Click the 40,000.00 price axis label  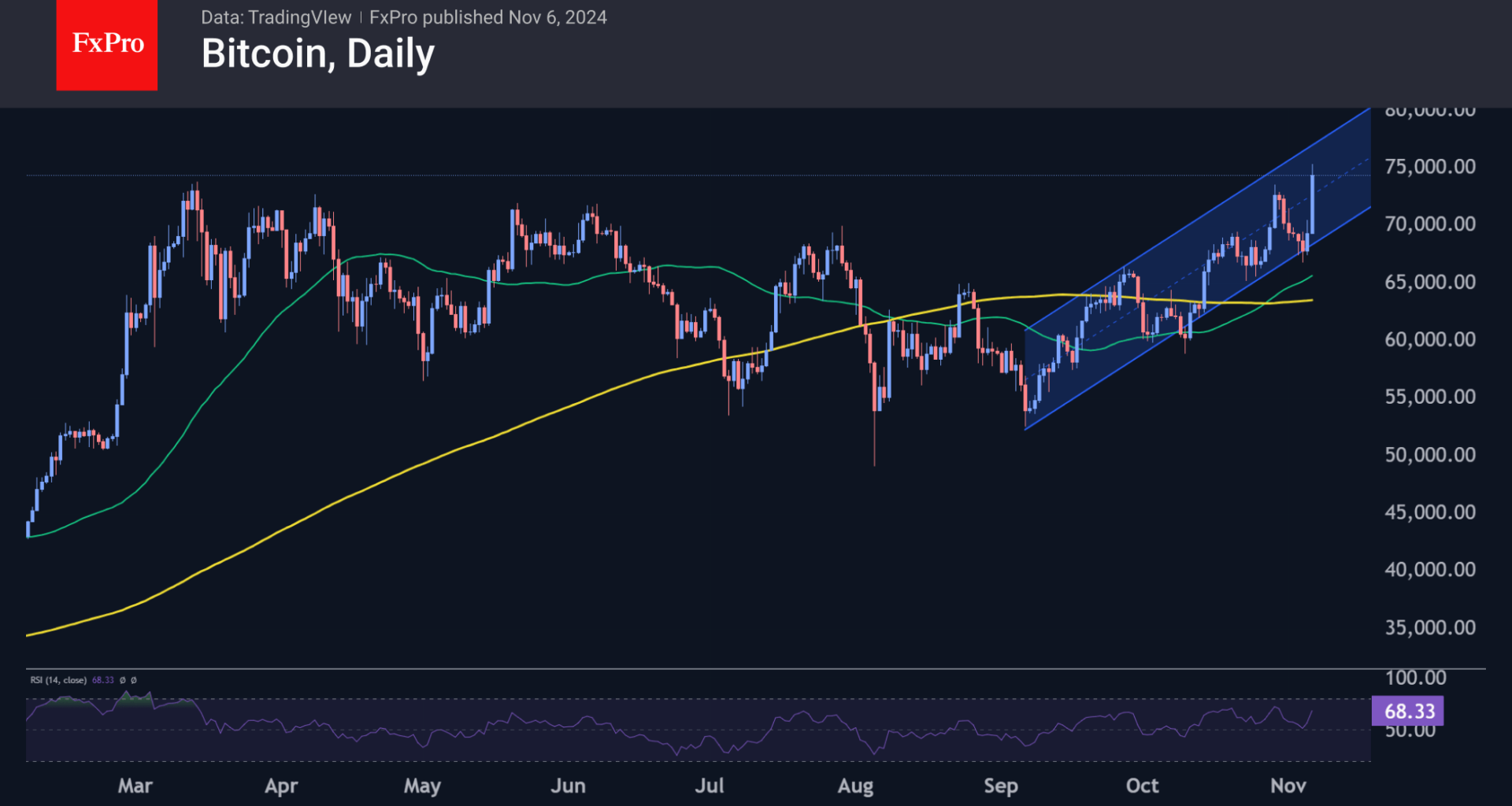[x=1430, y=570]
